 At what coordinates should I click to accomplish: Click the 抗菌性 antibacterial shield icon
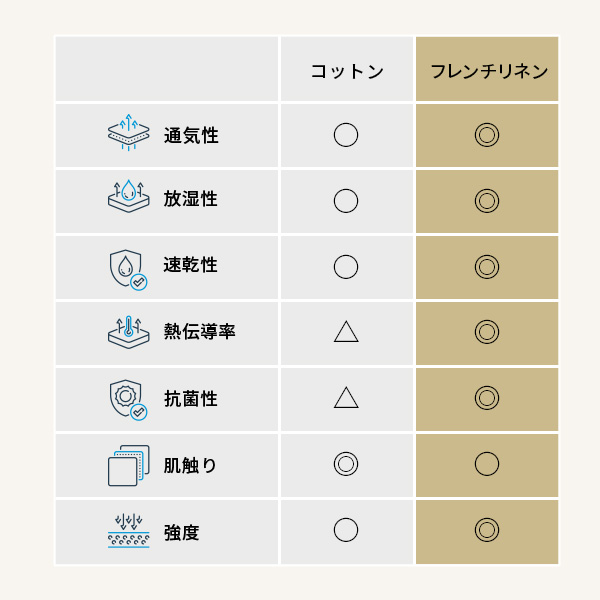click(x=128, y=399)
